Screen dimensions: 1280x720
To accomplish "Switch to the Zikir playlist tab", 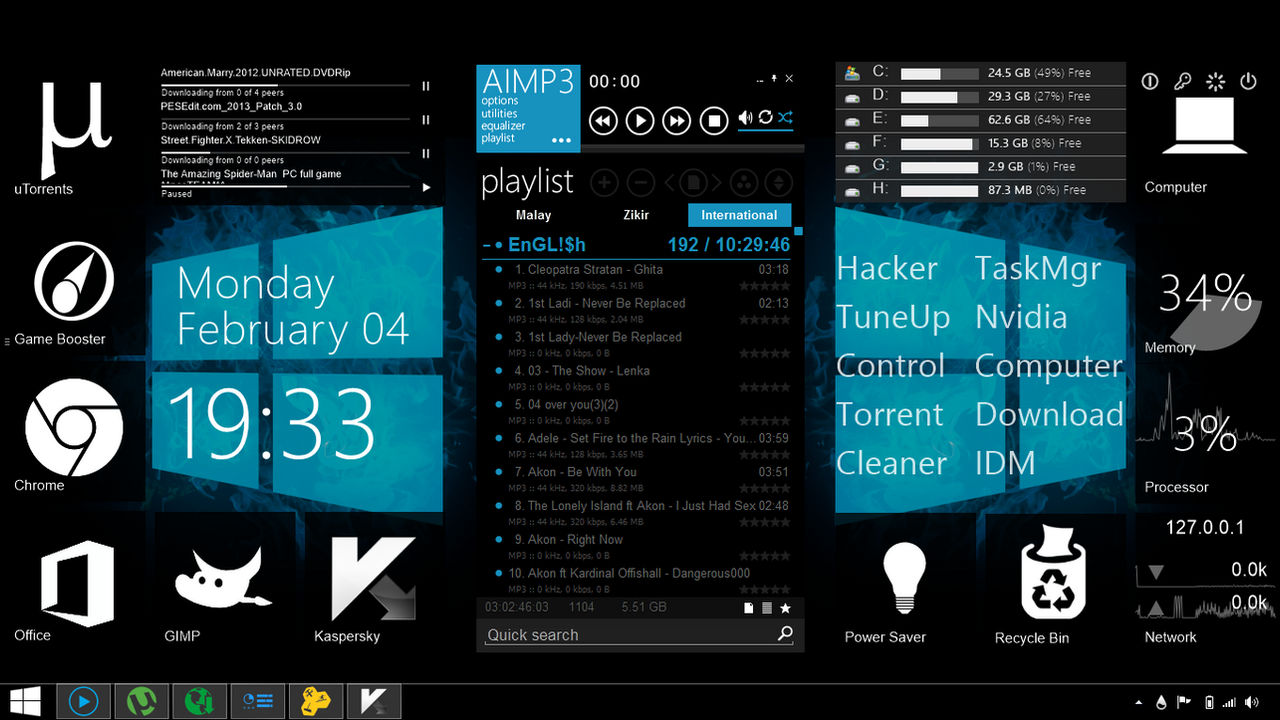I will pyautogui.click(x=636, y=215).
